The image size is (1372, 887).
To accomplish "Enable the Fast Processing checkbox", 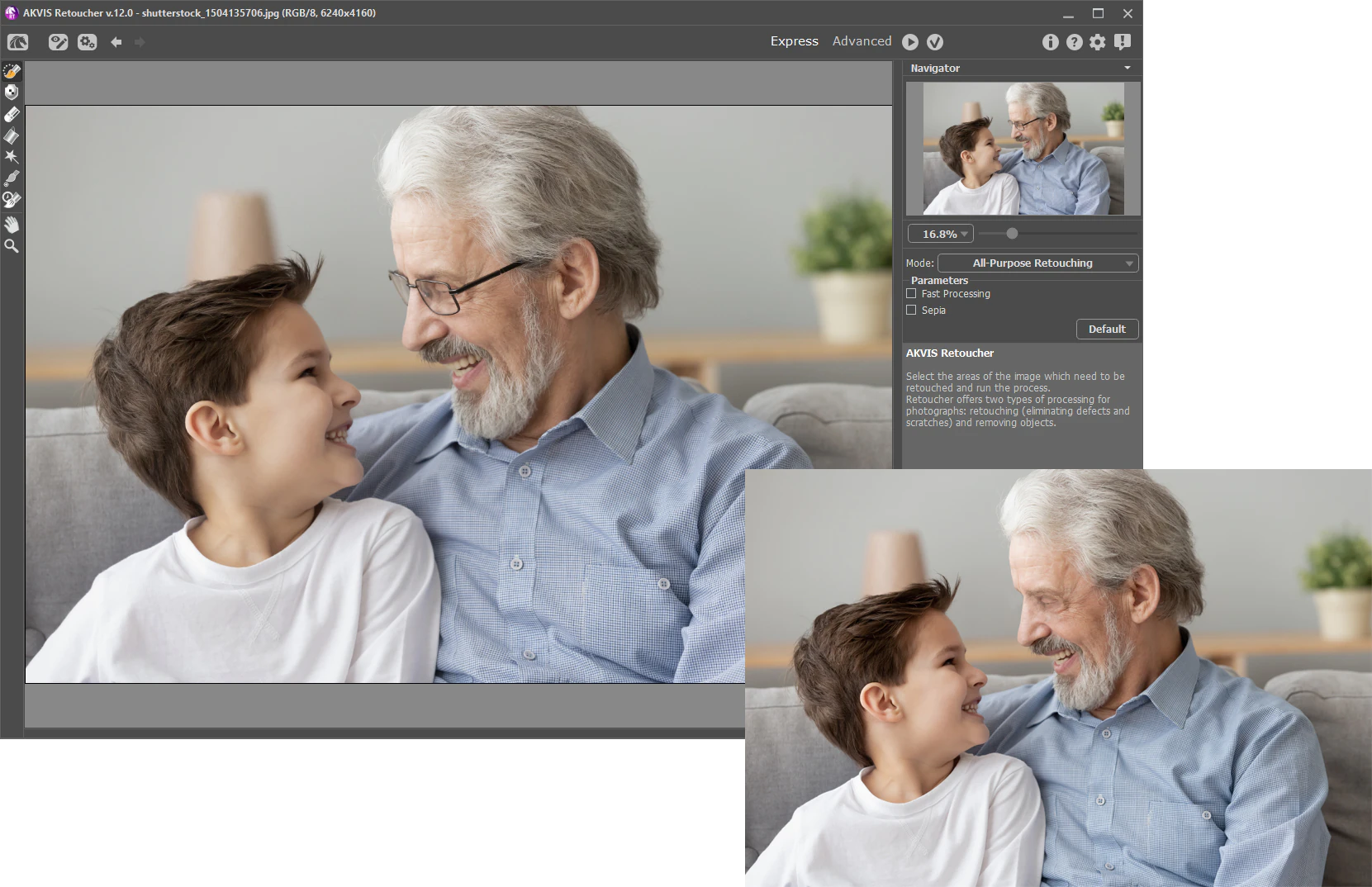I will [x=911, y=294].
